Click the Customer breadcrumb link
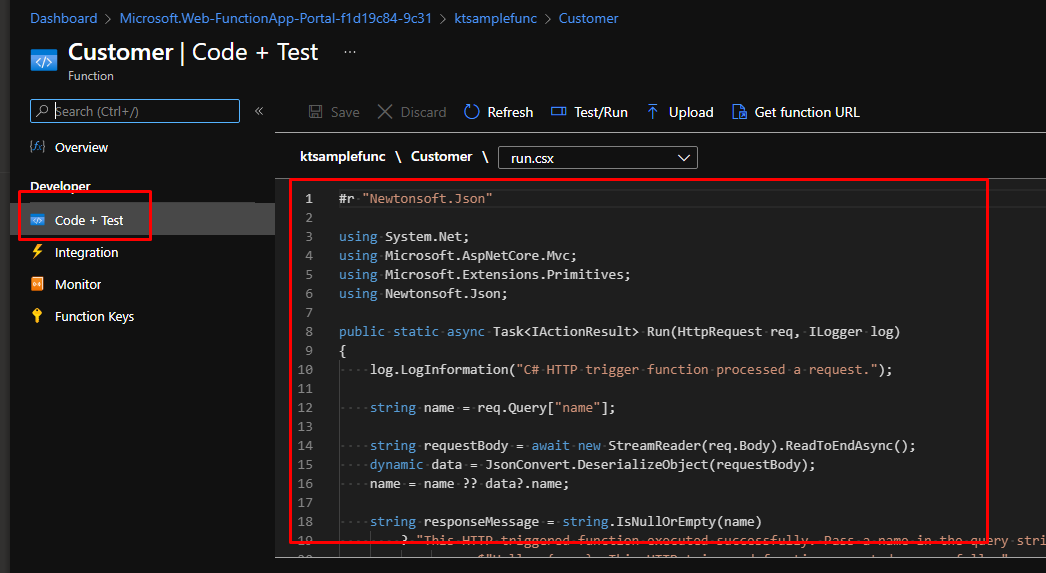This screenshot has width=1046, height=573. 588,18
